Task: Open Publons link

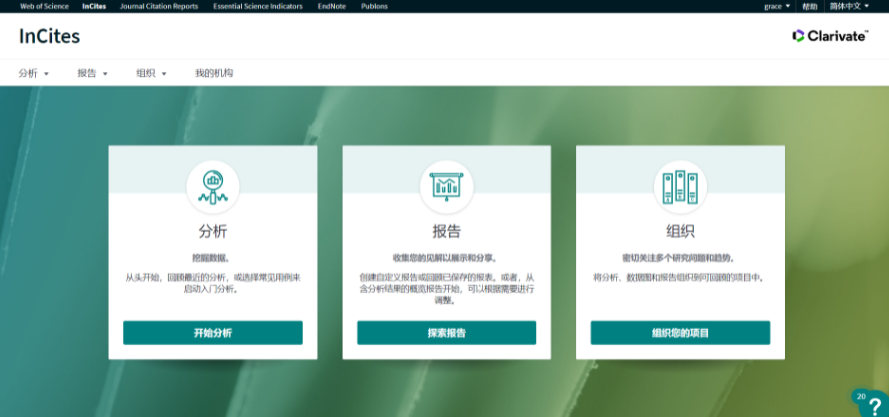Action: pyautogui.click(x=374, y=6)
